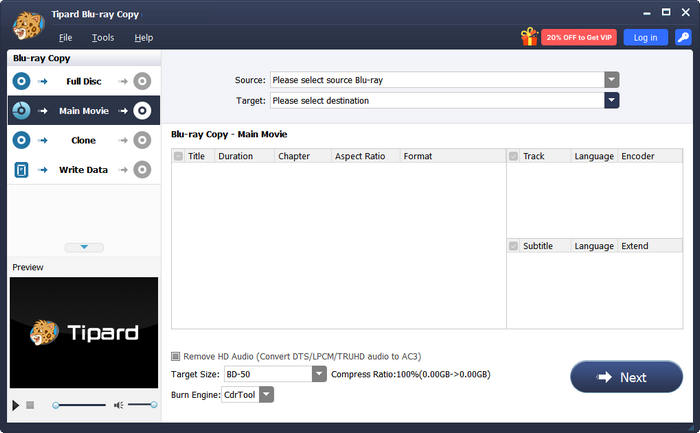Close the Tipard Blu-ray Copy window
The height and width of the screenshot is (433, 700).
coord(686,12)
